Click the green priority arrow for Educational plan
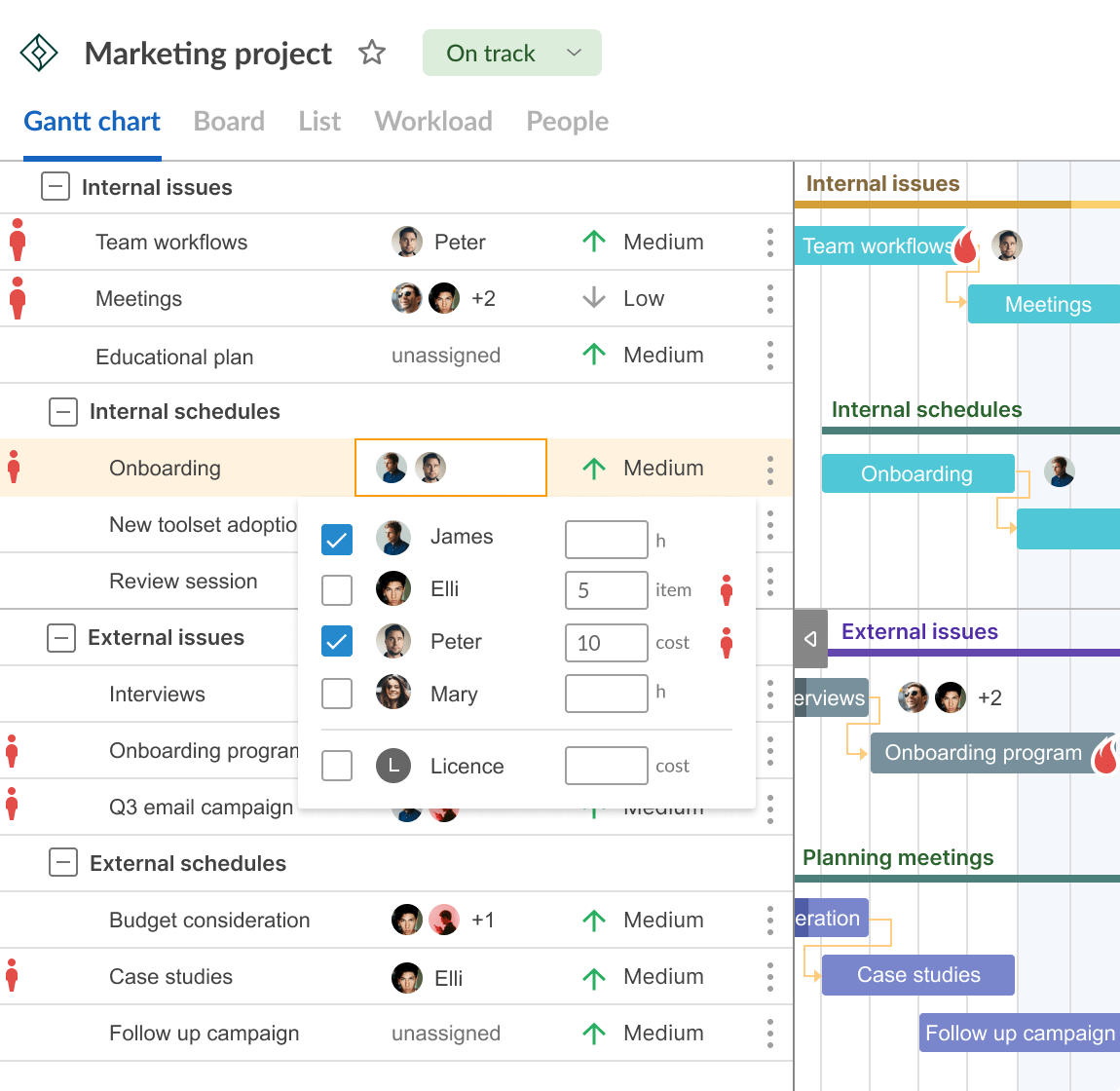The height and width of the screenshot is (1091, 1120). click(593, 355)
